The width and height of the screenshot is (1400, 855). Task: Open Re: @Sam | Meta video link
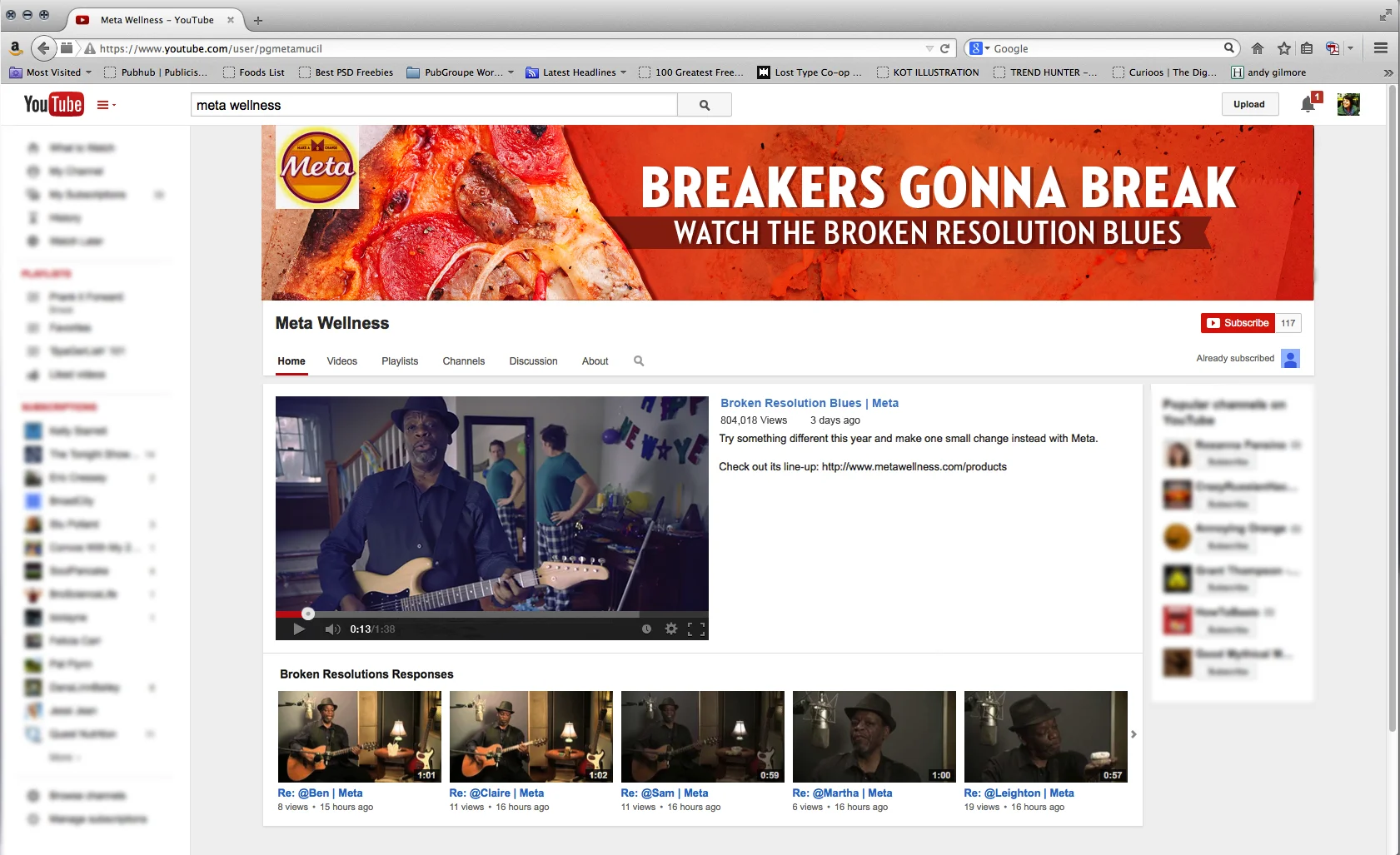[x=665, y=793]
